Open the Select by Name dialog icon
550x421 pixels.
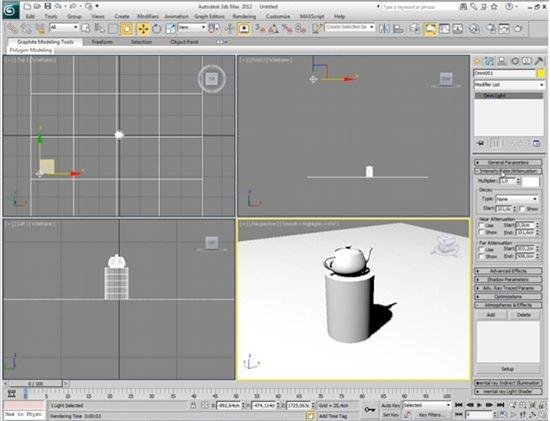[99, 28]
